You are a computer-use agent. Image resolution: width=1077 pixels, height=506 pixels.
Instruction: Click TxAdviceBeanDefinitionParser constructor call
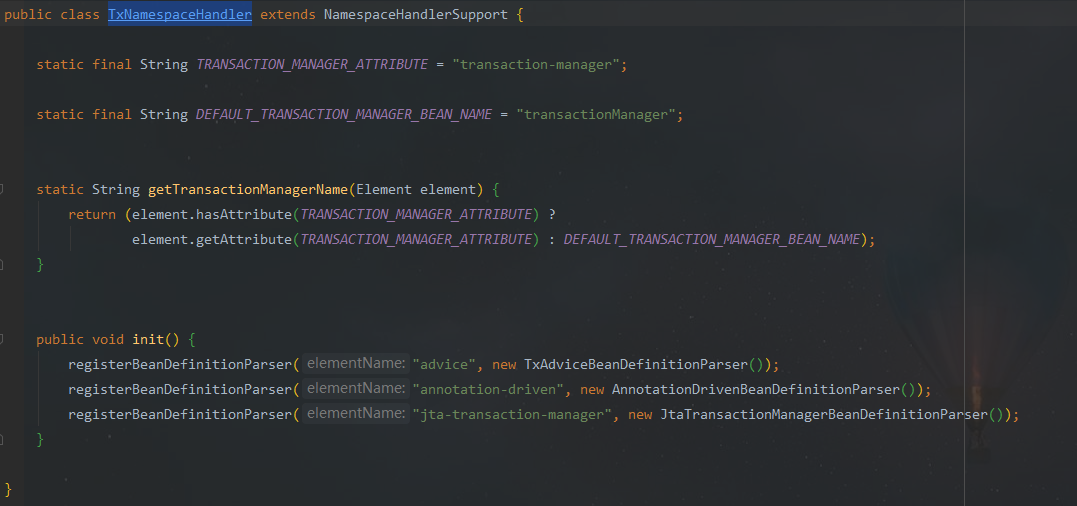pyautogui.click(x=644, y=364)
